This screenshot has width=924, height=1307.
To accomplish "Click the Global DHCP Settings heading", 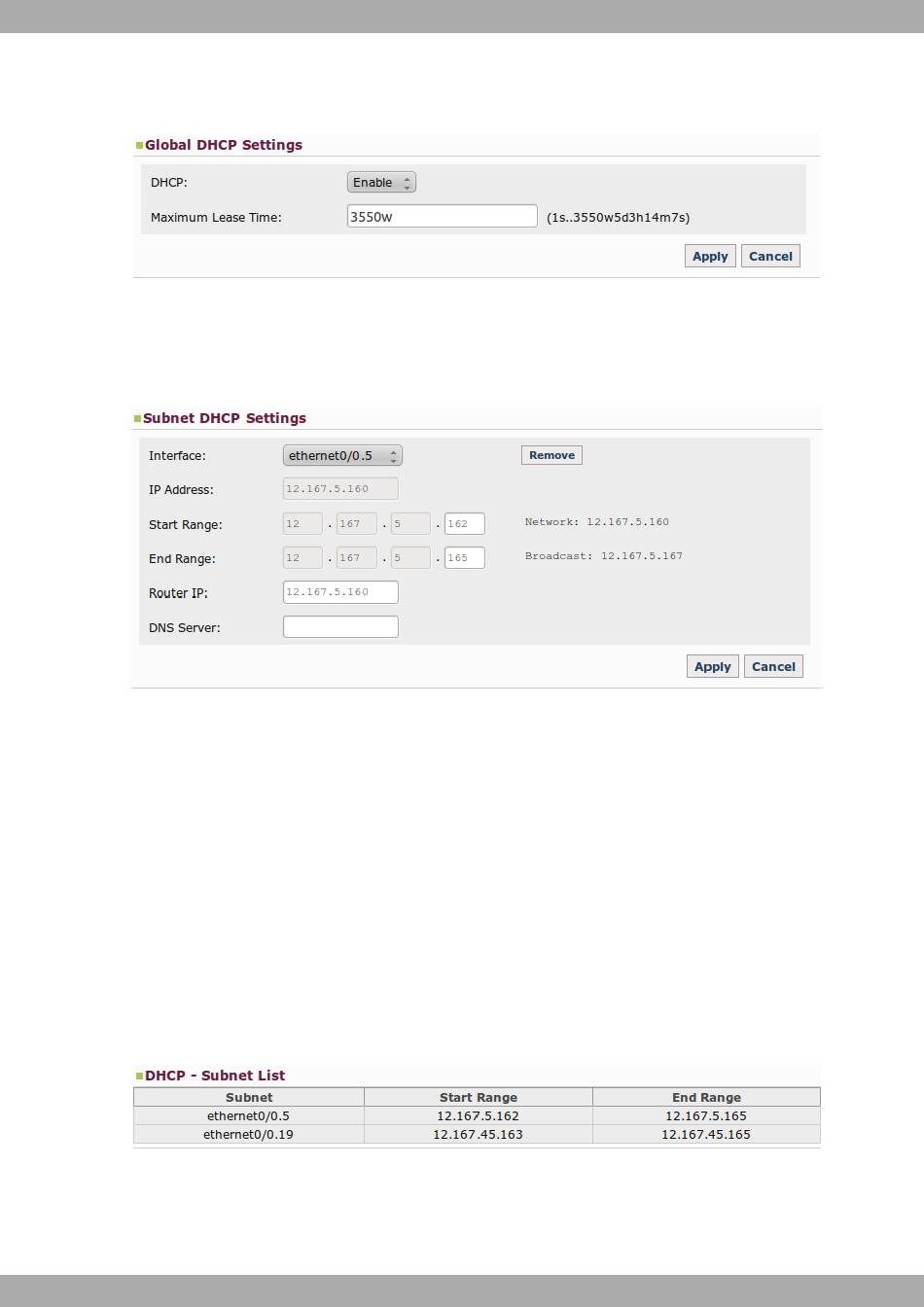I will pos(224,145).
